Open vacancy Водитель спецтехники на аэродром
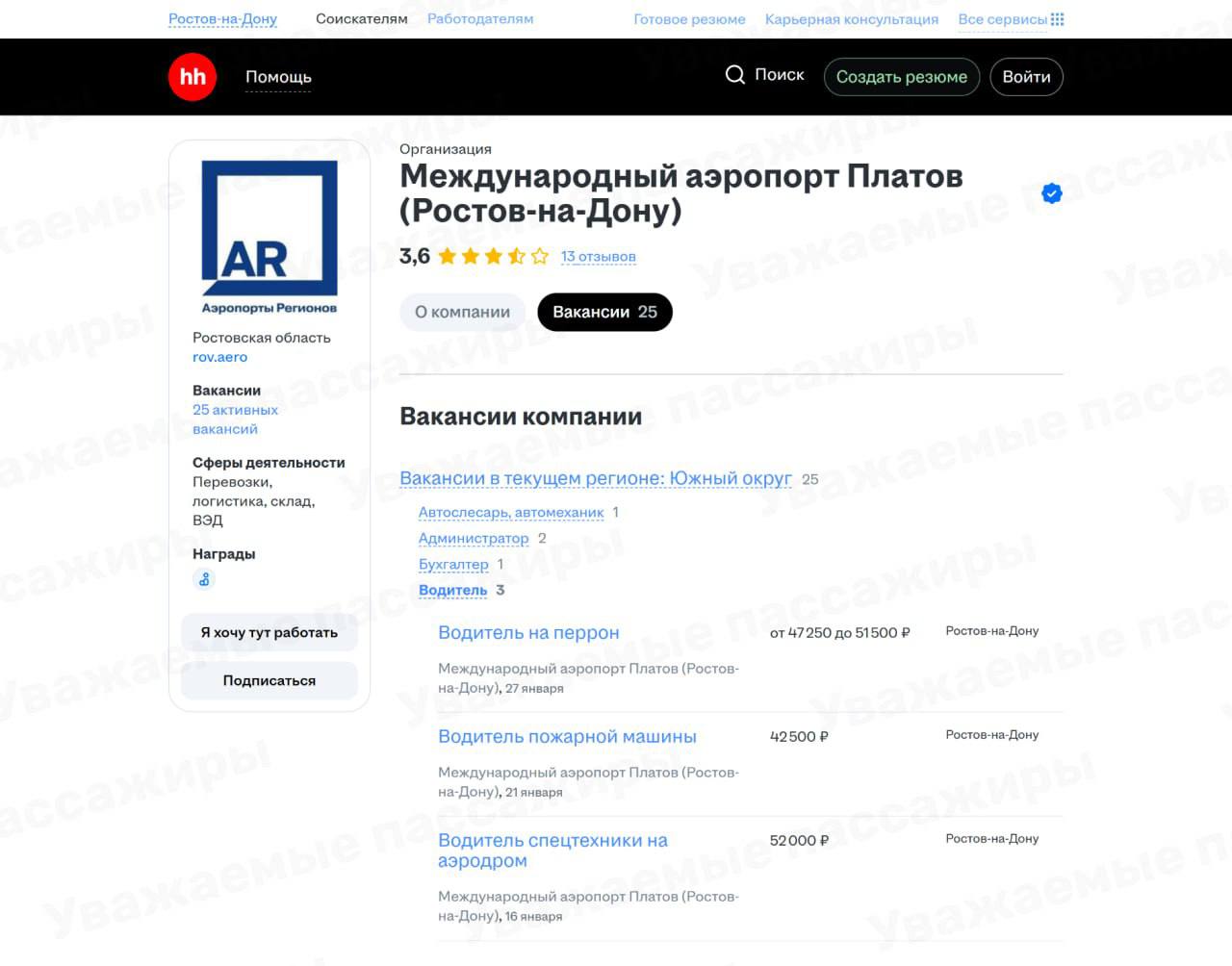1232x966 pixels. click(552, 851)
